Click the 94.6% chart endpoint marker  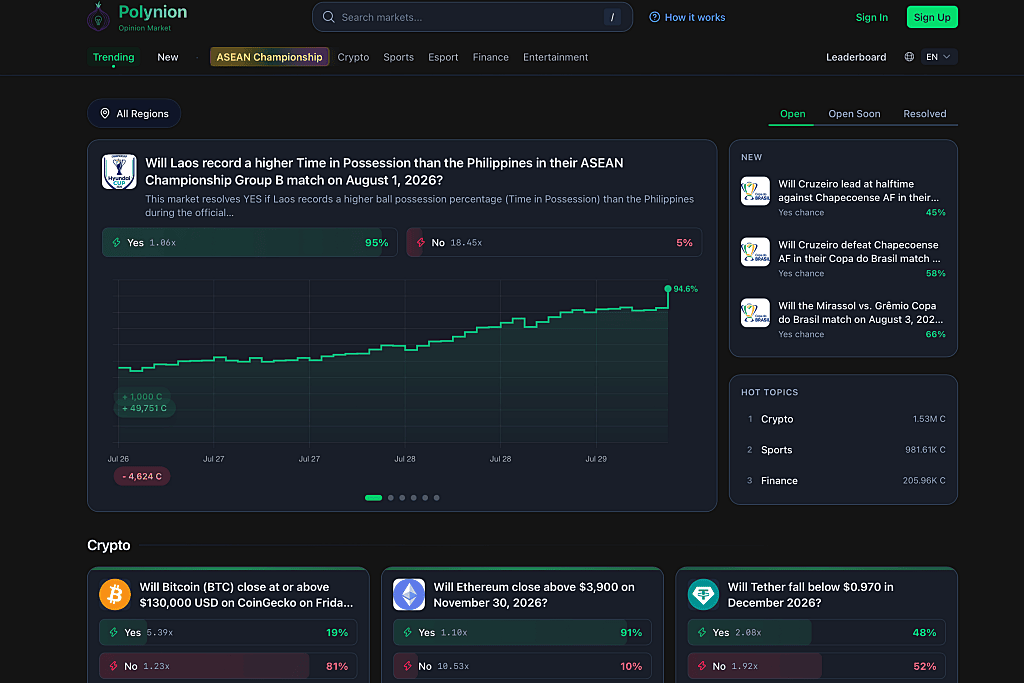pos(667,289)
